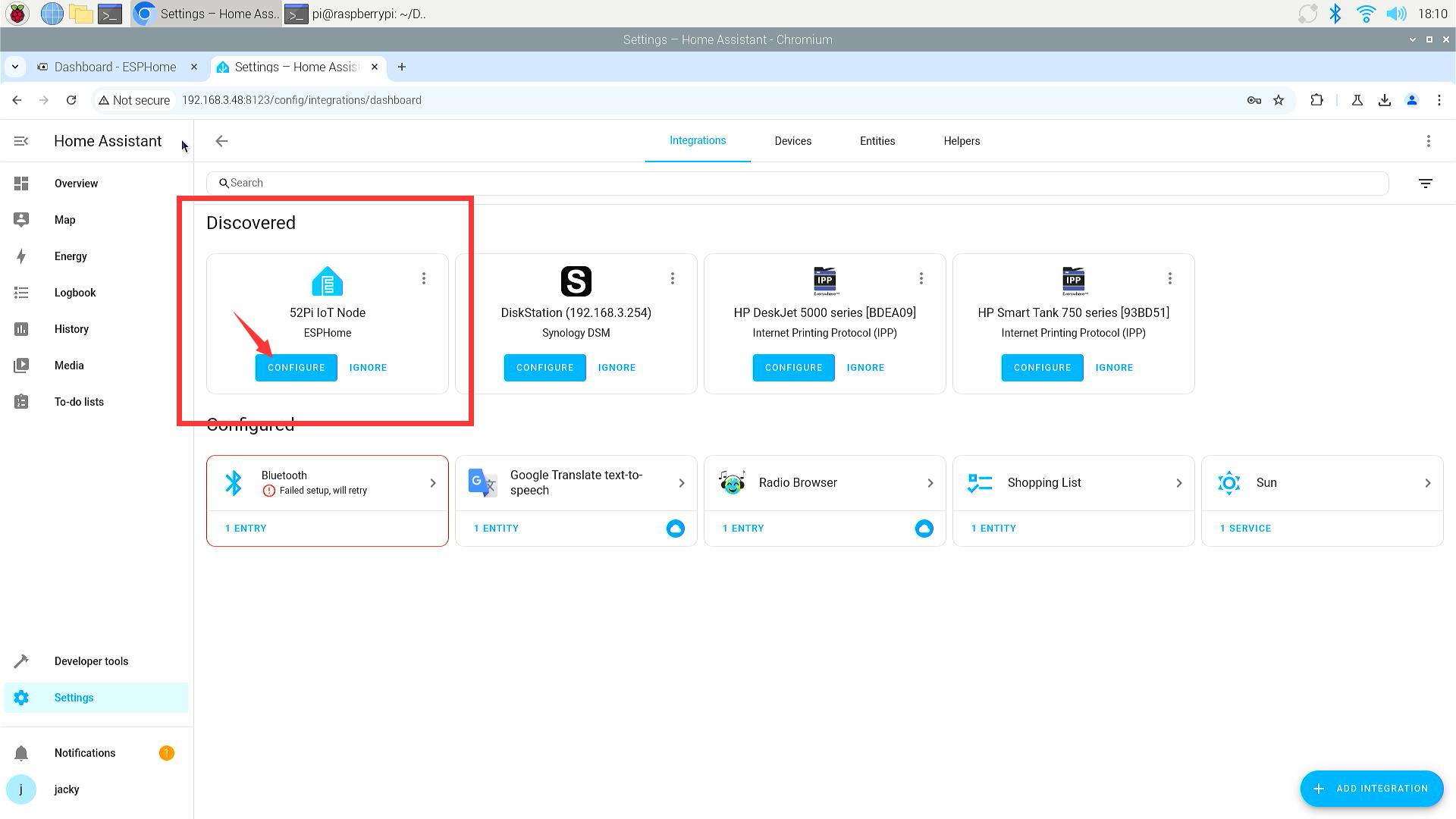Click the browser address bar URL
The image size is (1456, 819).
302,100
